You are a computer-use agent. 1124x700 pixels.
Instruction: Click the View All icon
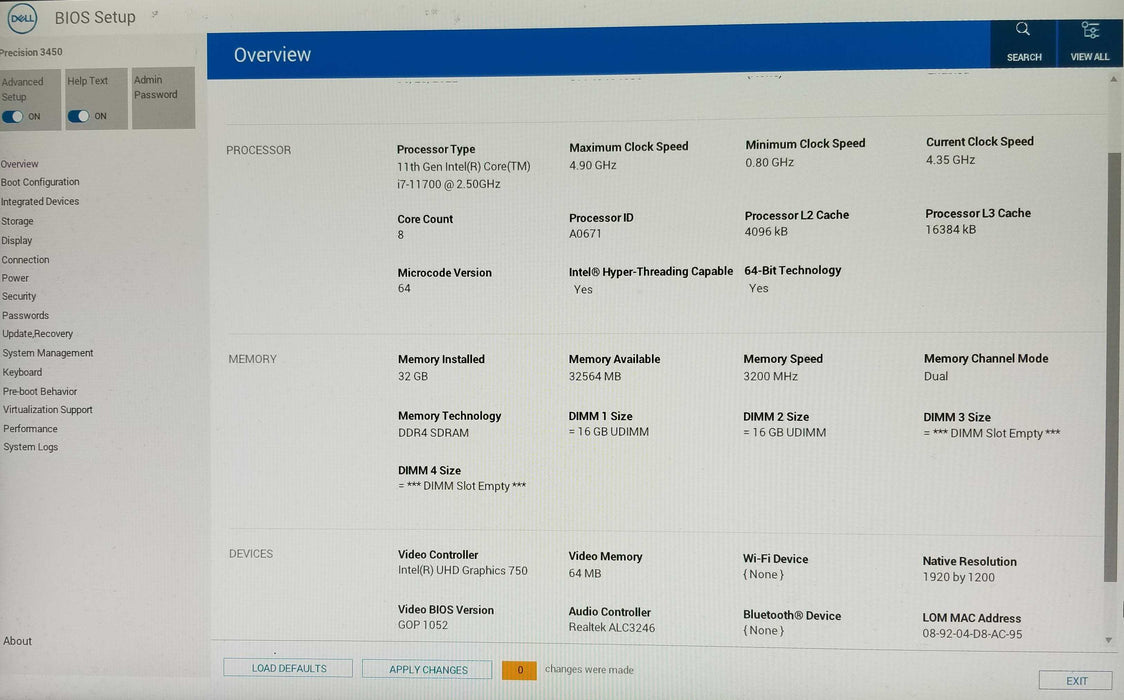pos(1090,30)
